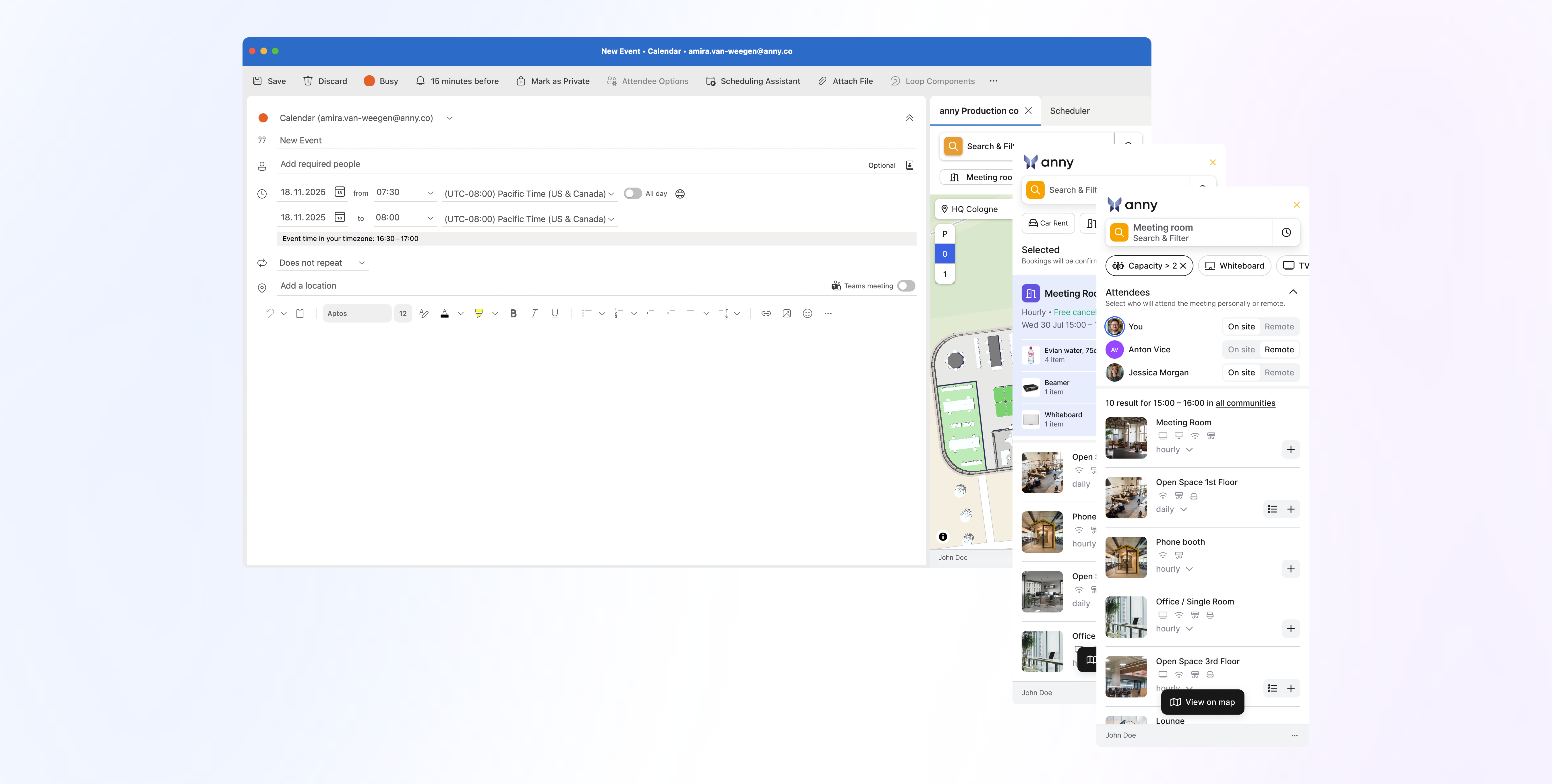Click the time zones globe icon
Image resolution: width=1552 pixels, height=784 pixels.
pos(680,194)
